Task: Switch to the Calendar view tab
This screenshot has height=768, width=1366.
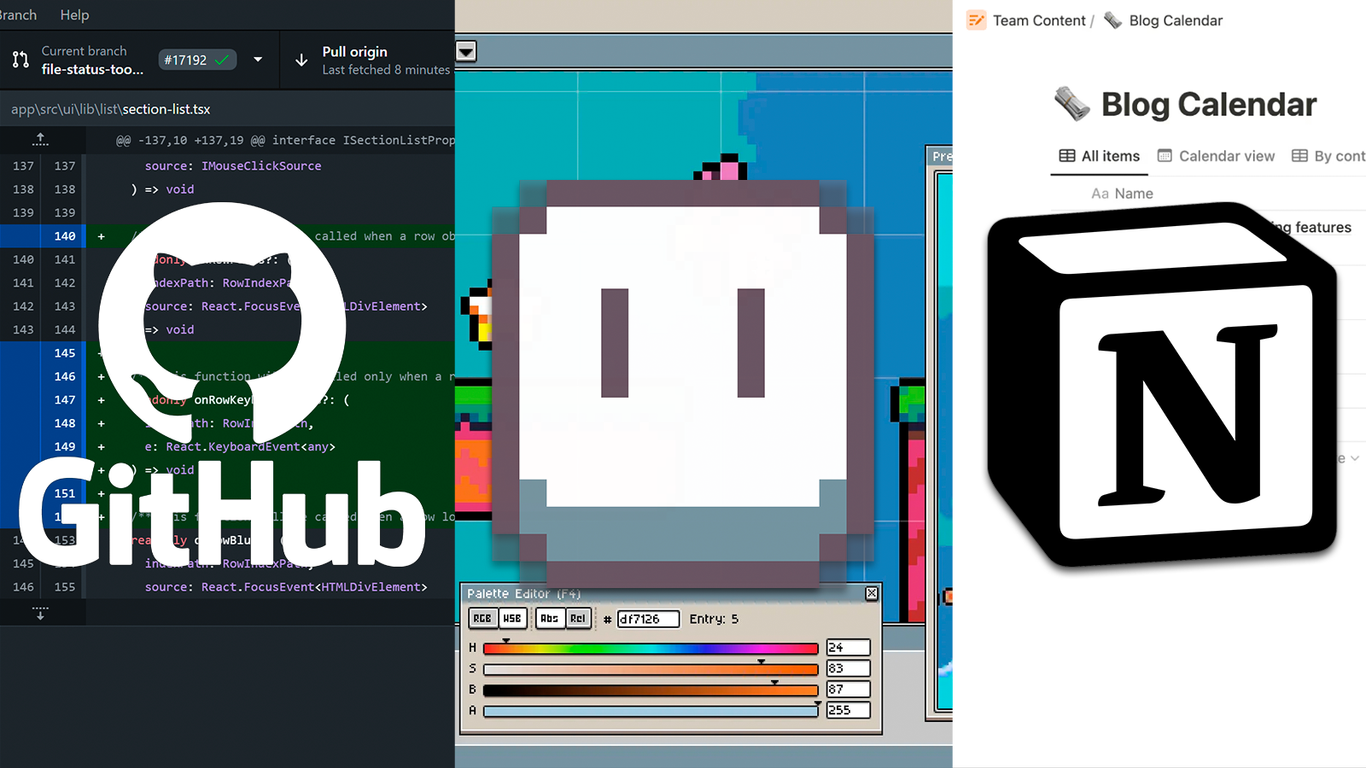Action: coord(1216,156)
